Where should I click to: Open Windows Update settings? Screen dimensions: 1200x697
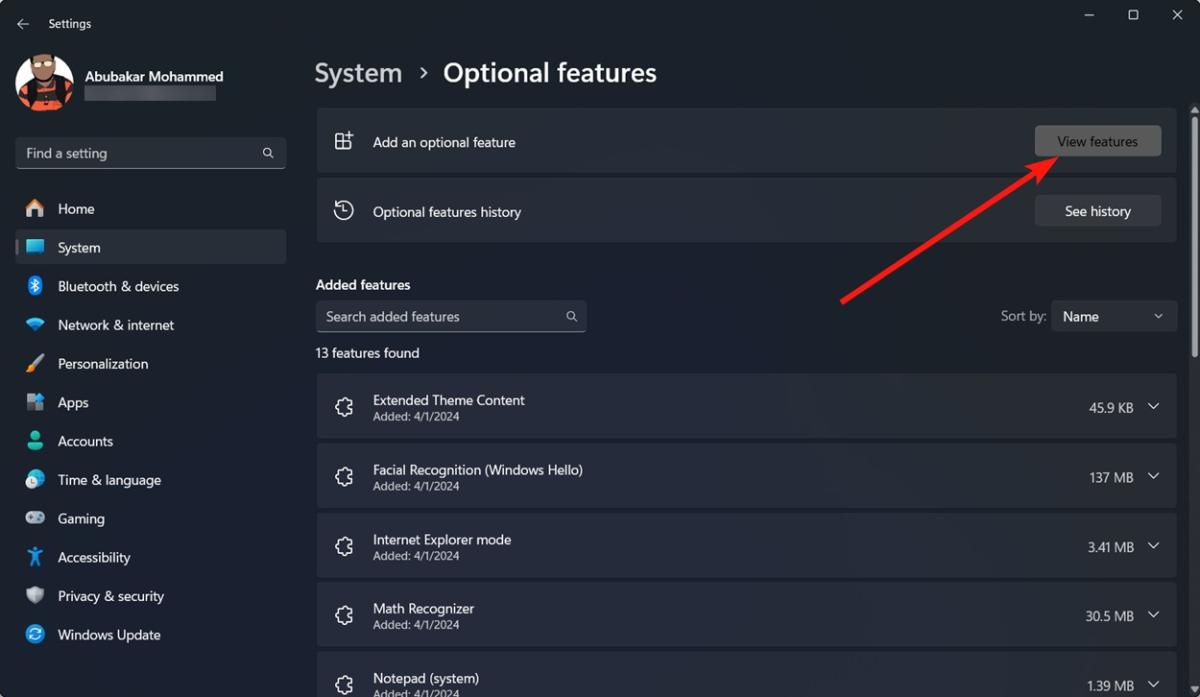pyautogui.click(x=108, y=634)
